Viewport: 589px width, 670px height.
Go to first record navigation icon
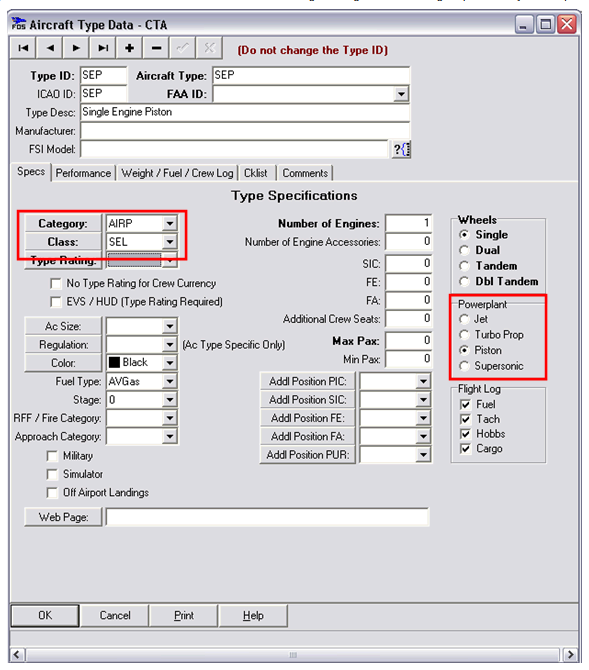(23, 48)
